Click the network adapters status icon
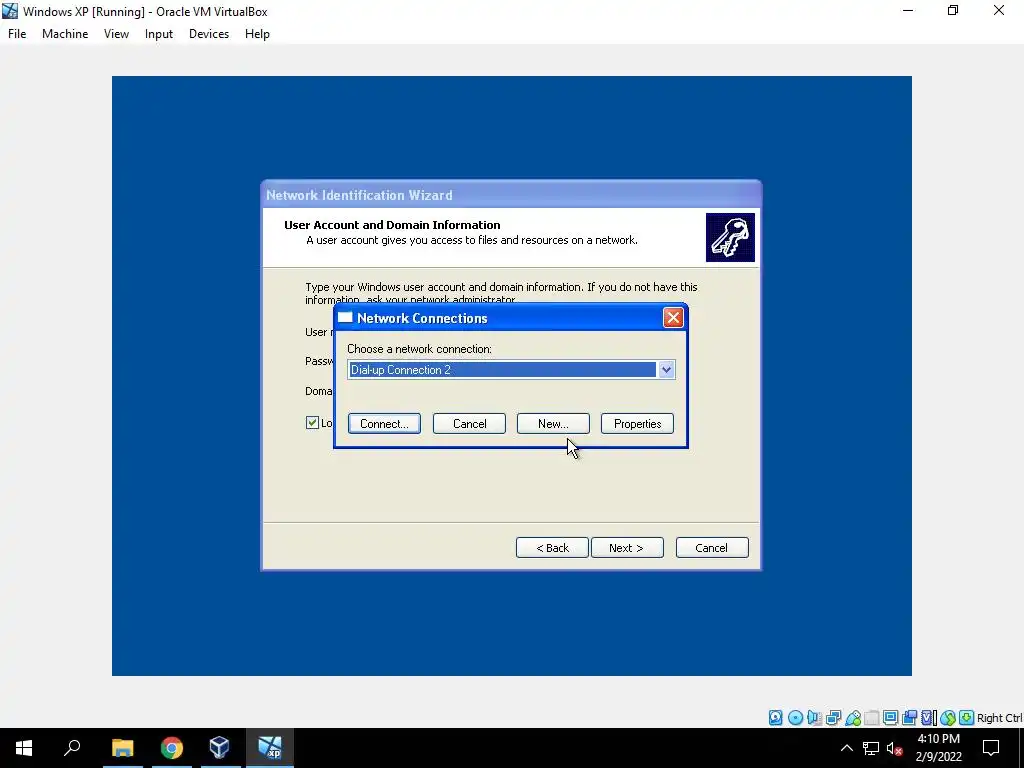Image resolution: width=1024 pixels, height=768 pixels. 833,718
